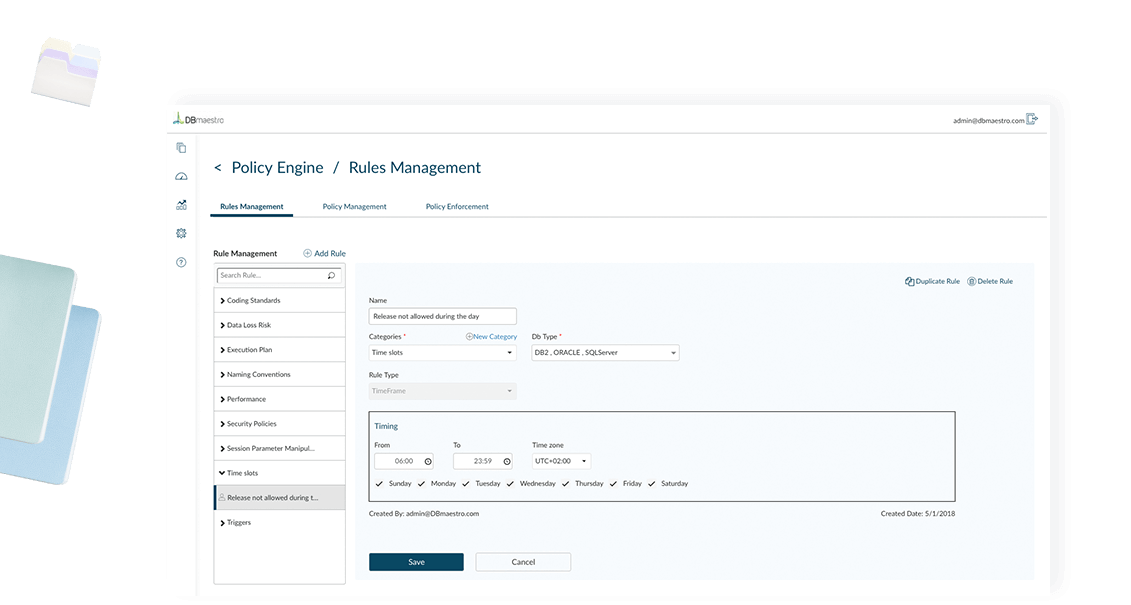Toggle the Tuesday checkbox
Image resolution: width=1131 pixels, height=605 pixels.
(x=466, y=484)
